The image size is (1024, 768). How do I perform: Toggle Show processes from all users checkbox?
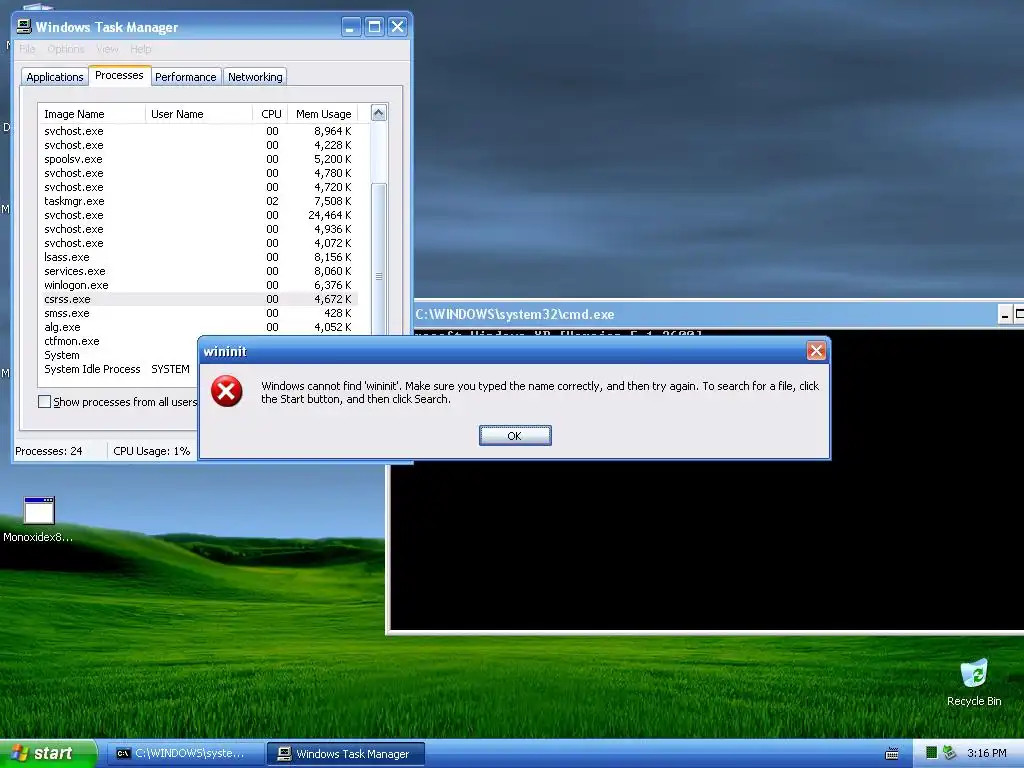44,402
